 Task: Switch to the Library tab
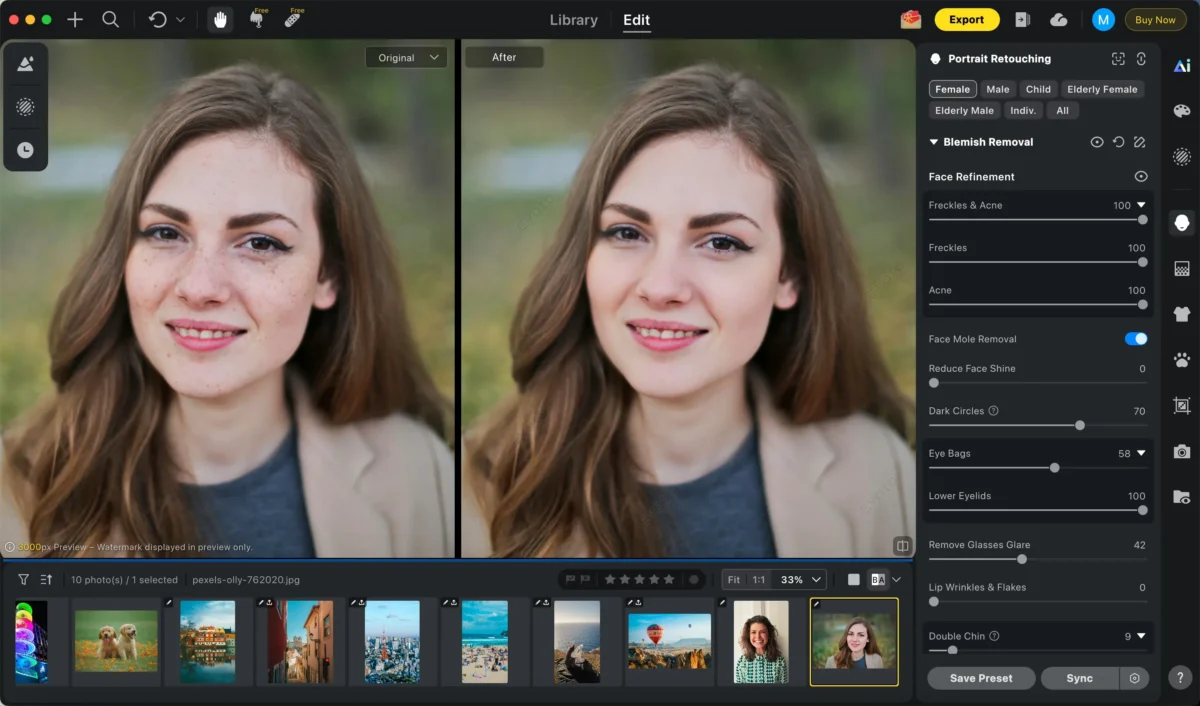(574, 20)
